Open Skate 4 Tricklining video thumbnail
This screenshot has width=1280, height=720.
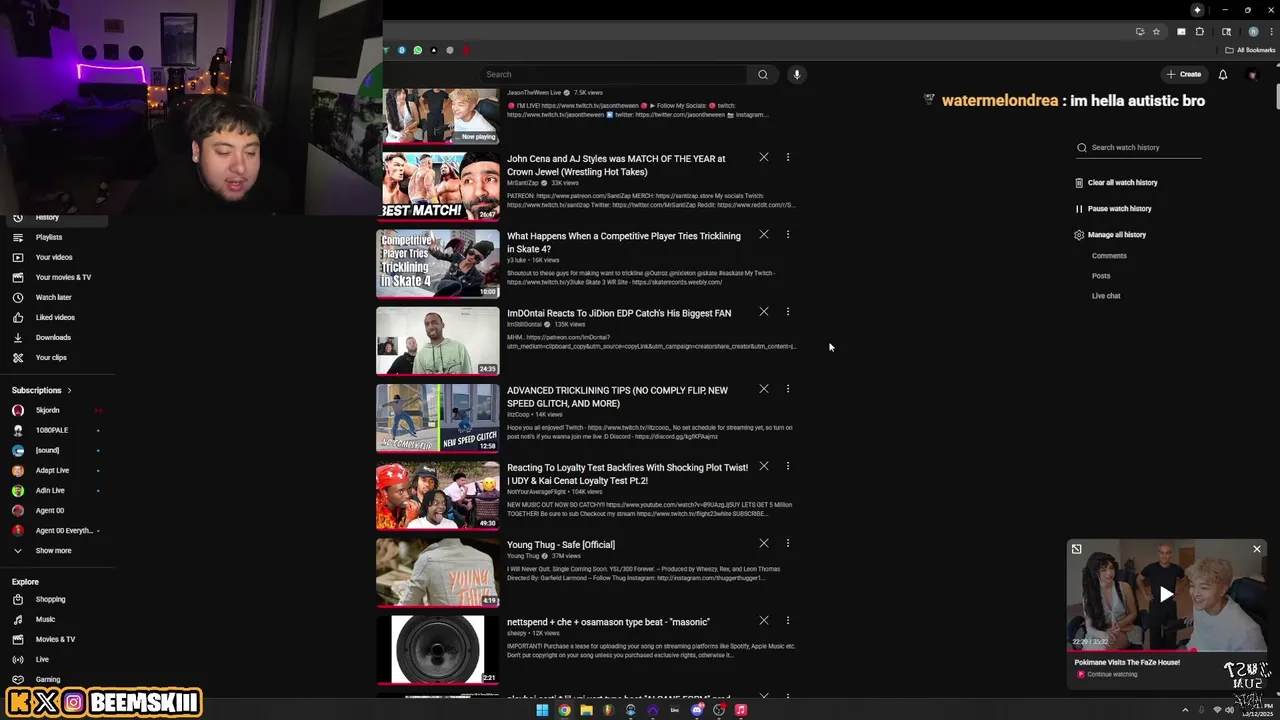[438, 264]
